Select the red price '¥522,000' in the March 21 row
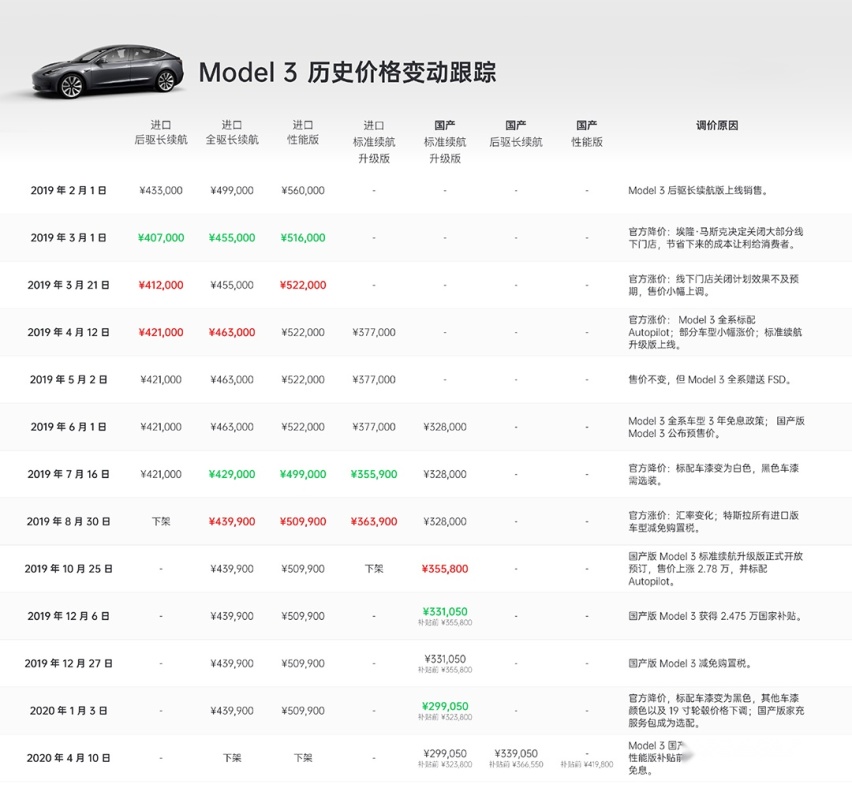852x803 pixels. 303,285
